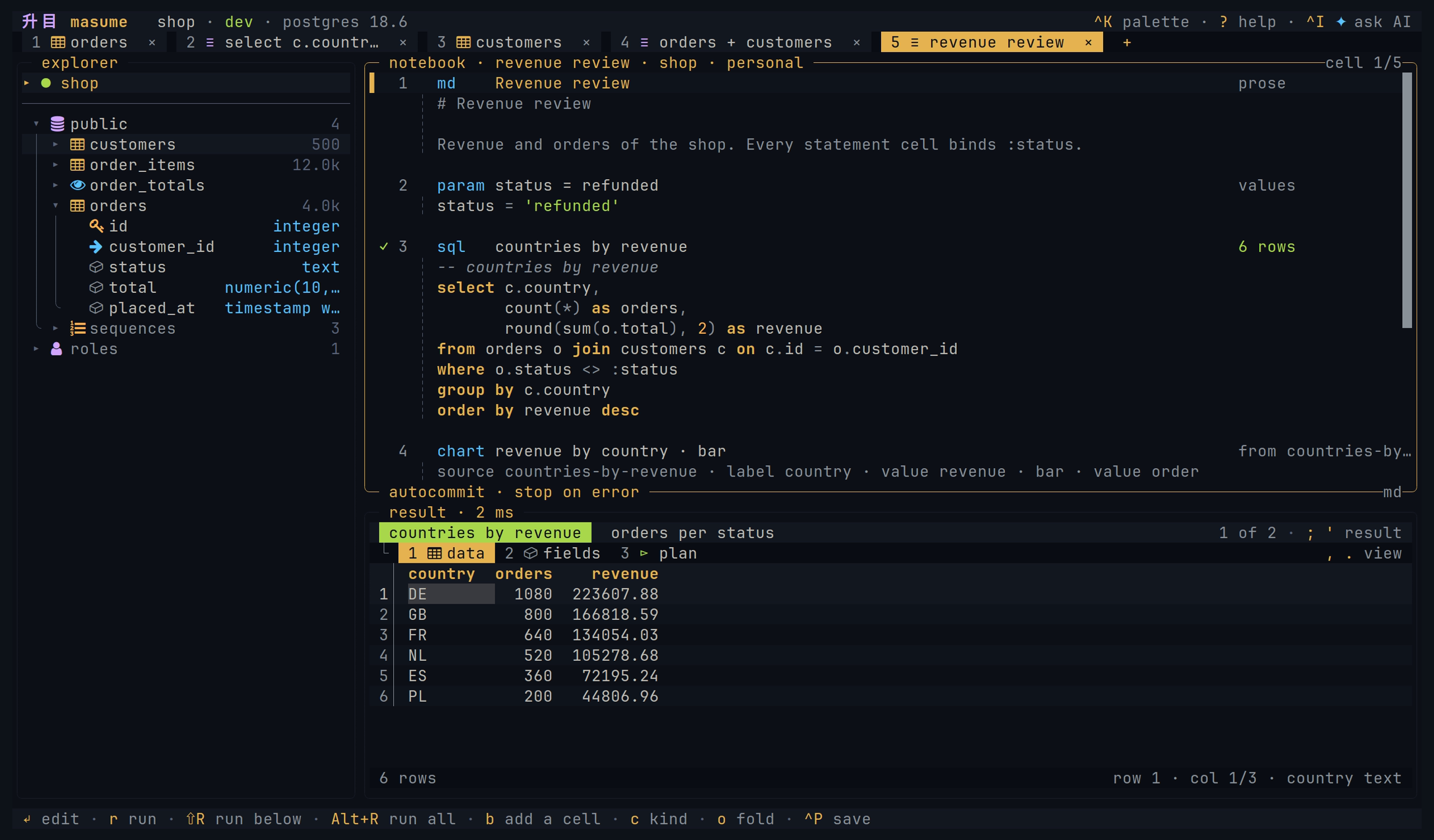Expand the roles node
This screenshot has width=1434, height=840.
point(36,349)
